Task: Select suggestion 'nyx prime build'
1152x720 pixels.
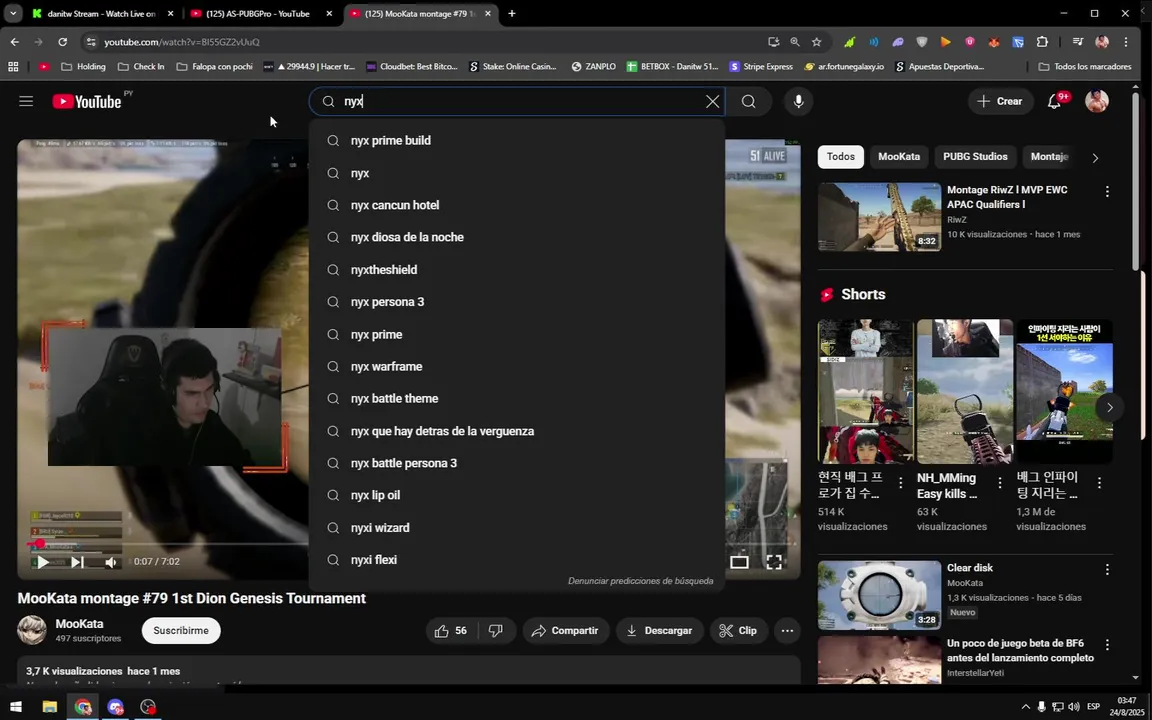Action: click(x=516, y=140)
